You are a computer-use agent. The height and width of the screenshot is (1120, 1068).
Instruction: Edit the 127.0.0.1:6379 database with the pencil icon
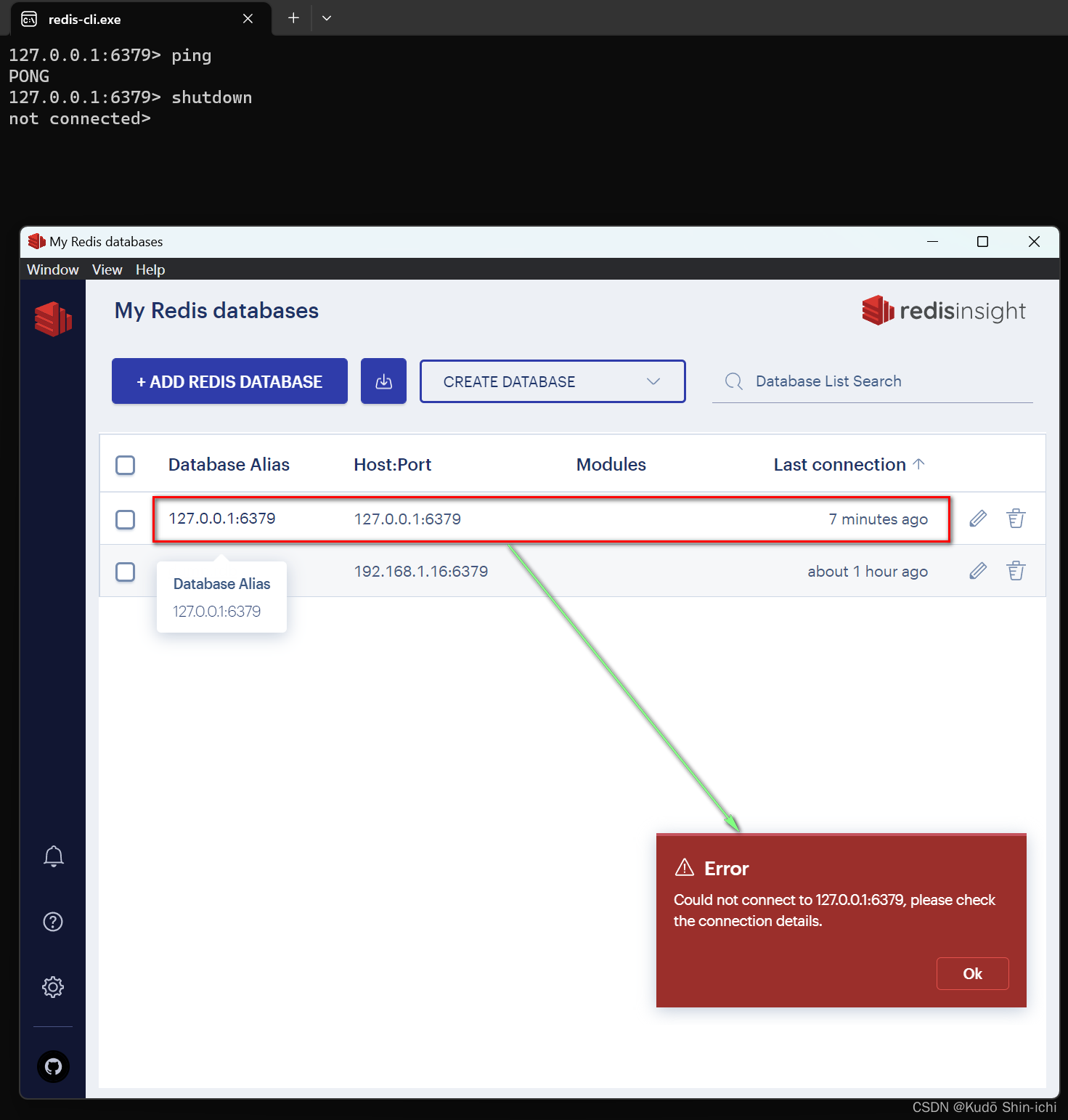(x=978, y=519)
